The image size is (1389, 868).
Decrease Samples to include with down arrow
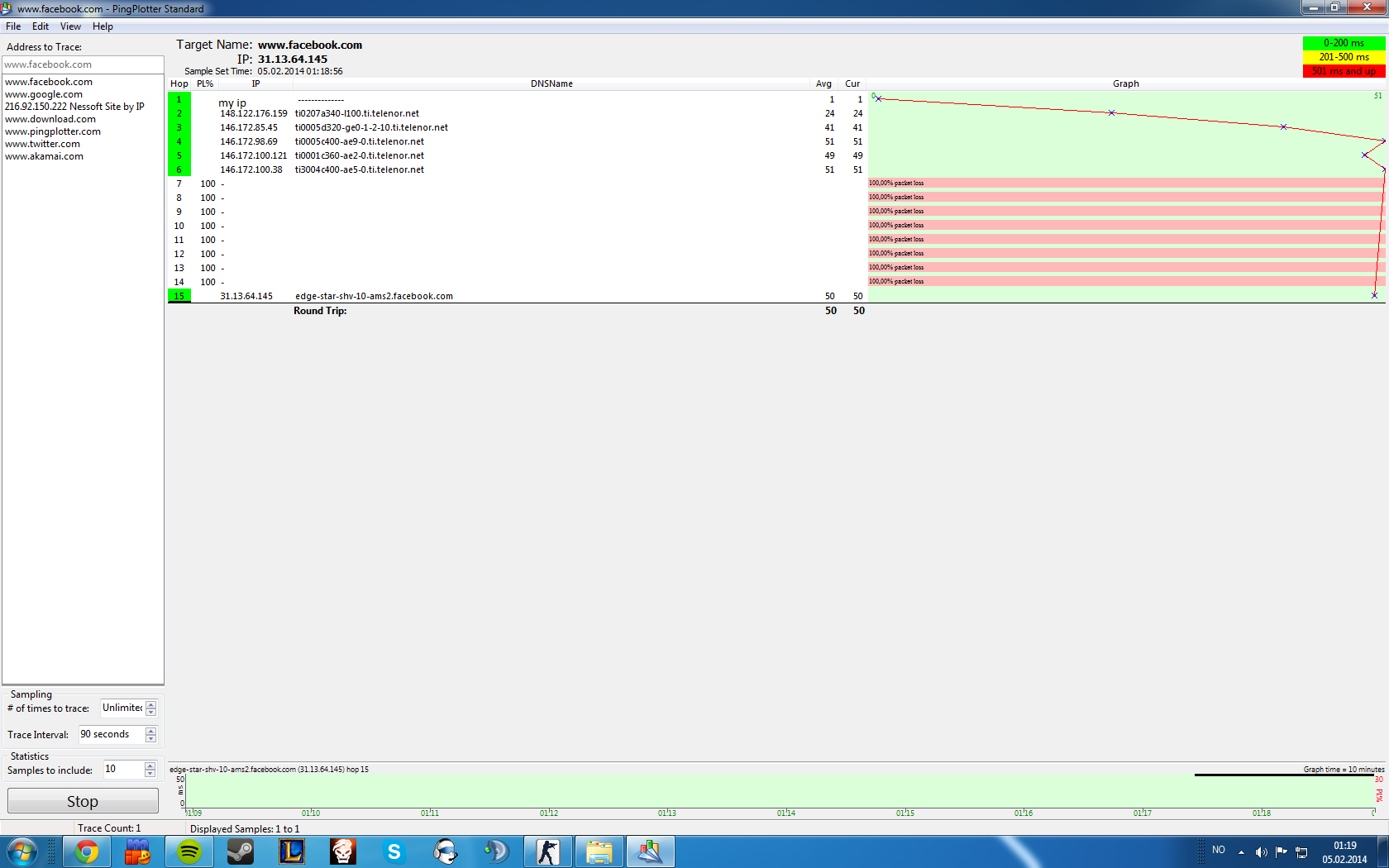click(150, 774)
